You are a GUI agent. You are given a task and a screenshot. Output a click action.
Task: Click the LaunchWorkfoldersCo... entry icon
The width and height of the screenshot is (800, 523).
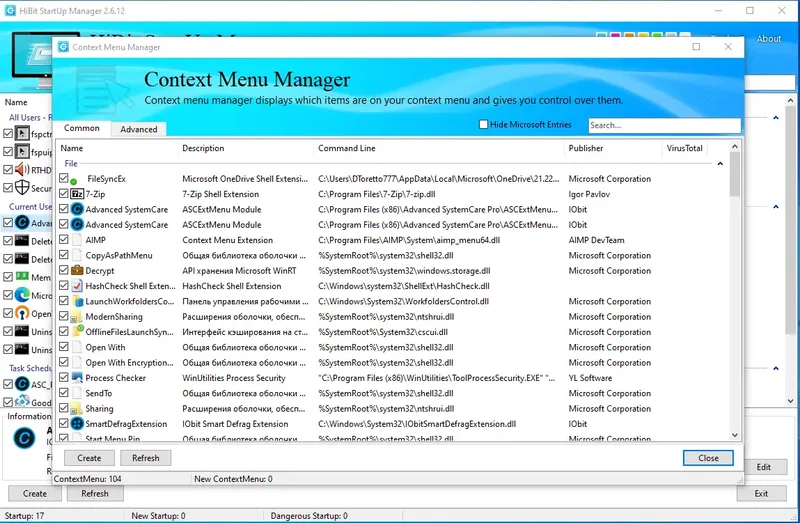click(x=77, y=301)
